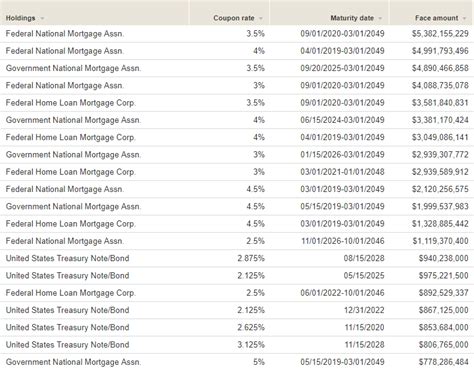
Task: Select maturity date 11/15/2020
Action: pyautogui.click(x=364, y=328)
